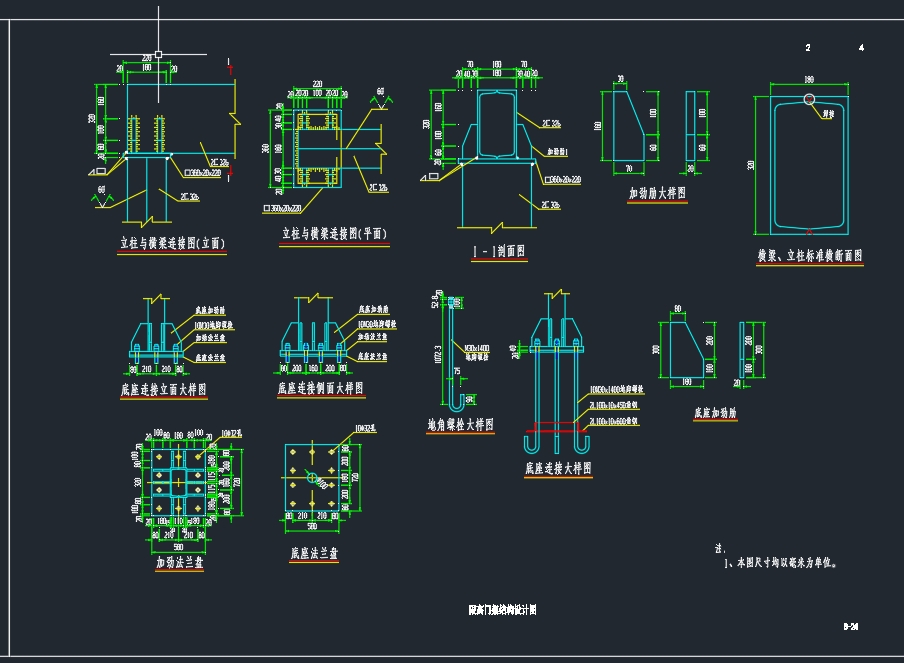
Task: Click the title '立柱与横梁连接图(平面)'
Action: coord(334,233)
